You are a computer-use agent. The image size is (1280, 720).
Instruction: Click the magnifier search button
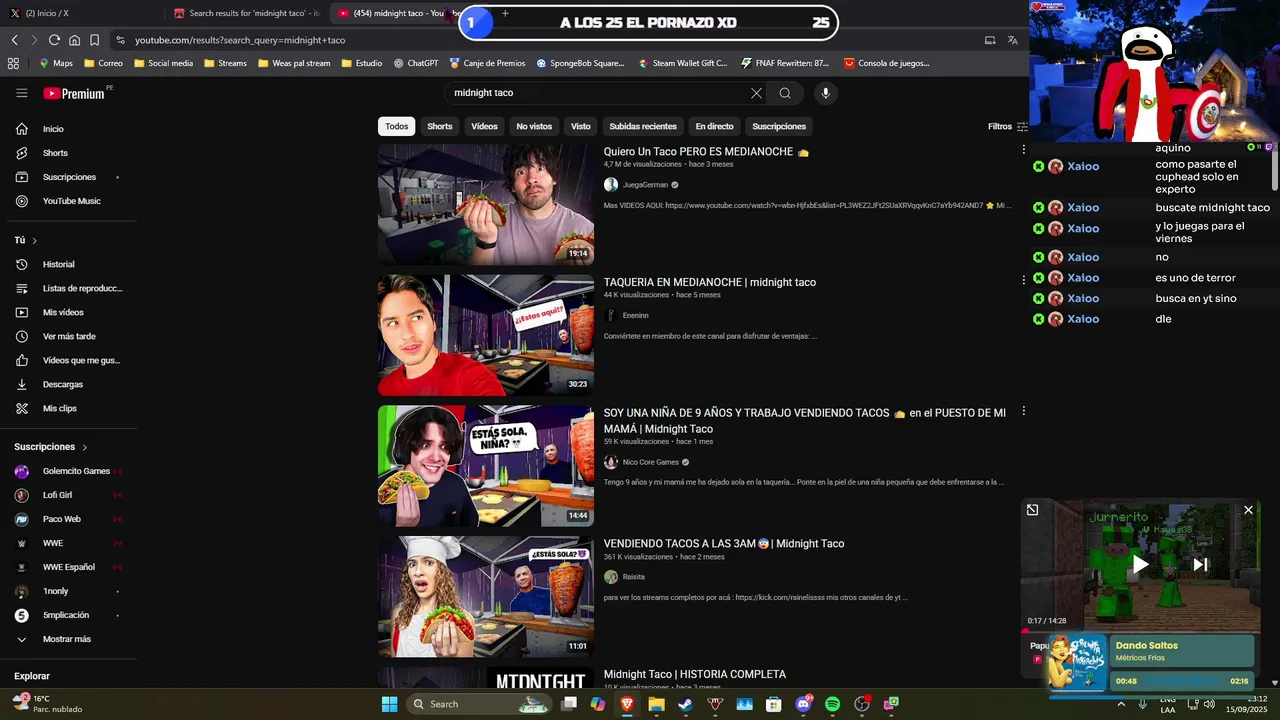(x=785, y=93)
